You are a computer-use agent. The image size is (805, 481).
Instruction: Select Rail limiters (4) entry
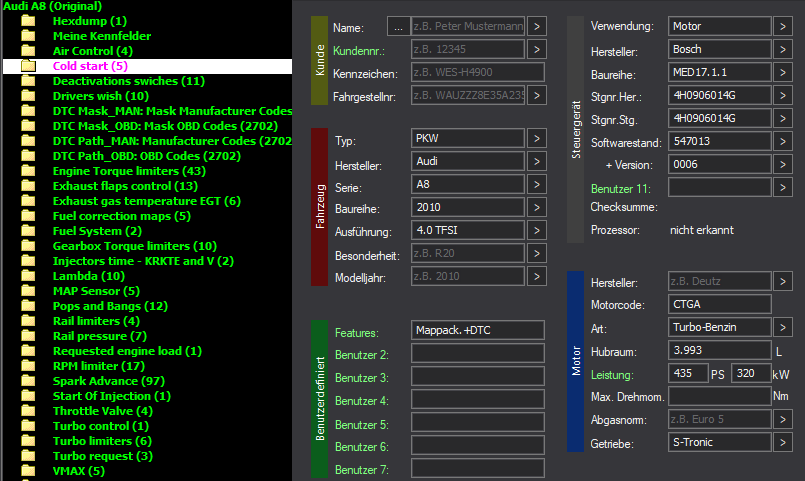97,321
